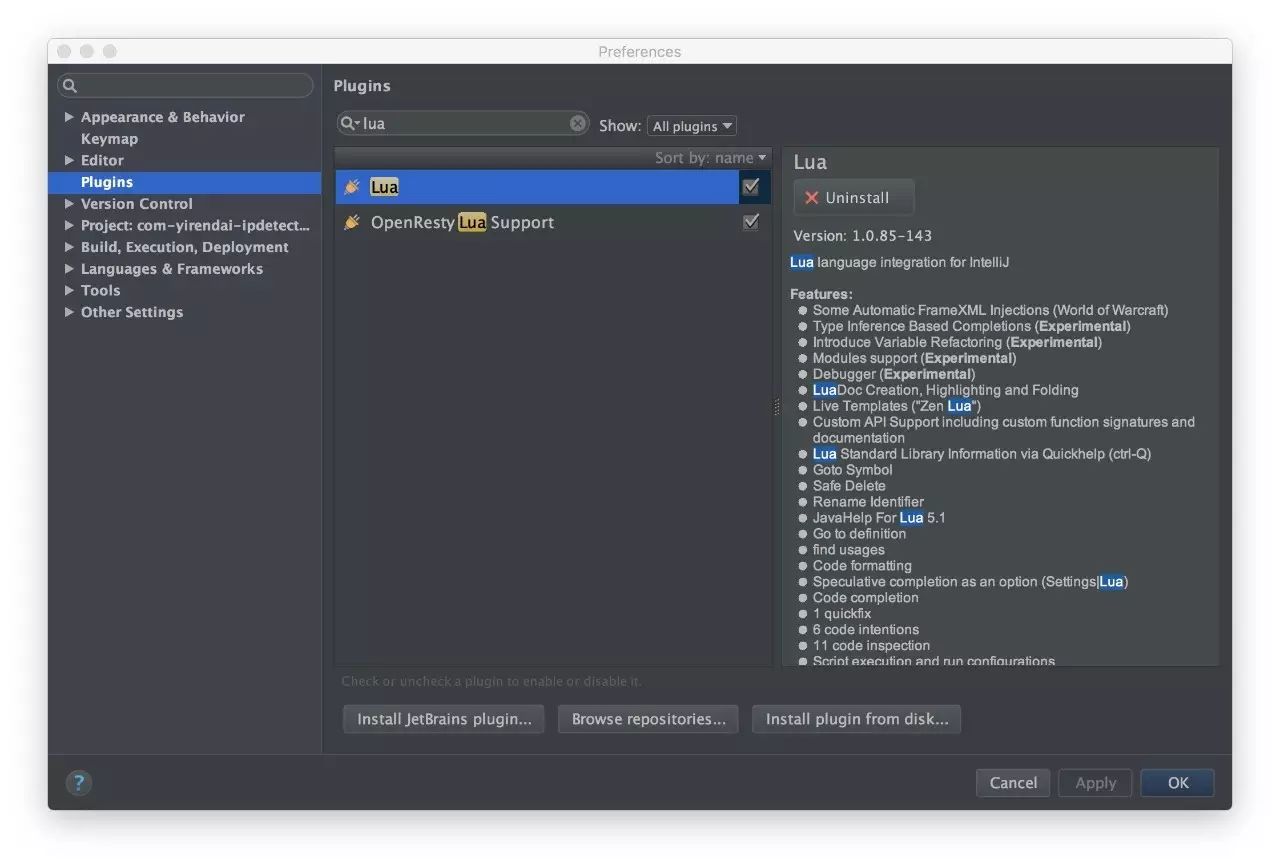Click the Uninstall button for Lua
Image resolution: width=1280 pixels, height=867 pixels.
[x=853, y=198]
